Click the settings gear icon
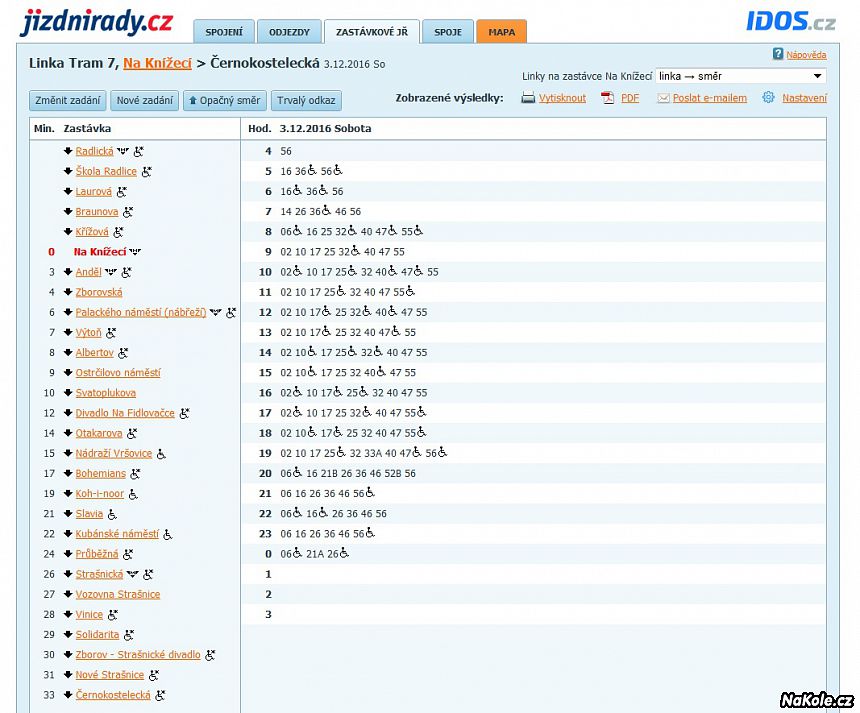The height and width of the screenshot is (713, 860). (768, 98)
